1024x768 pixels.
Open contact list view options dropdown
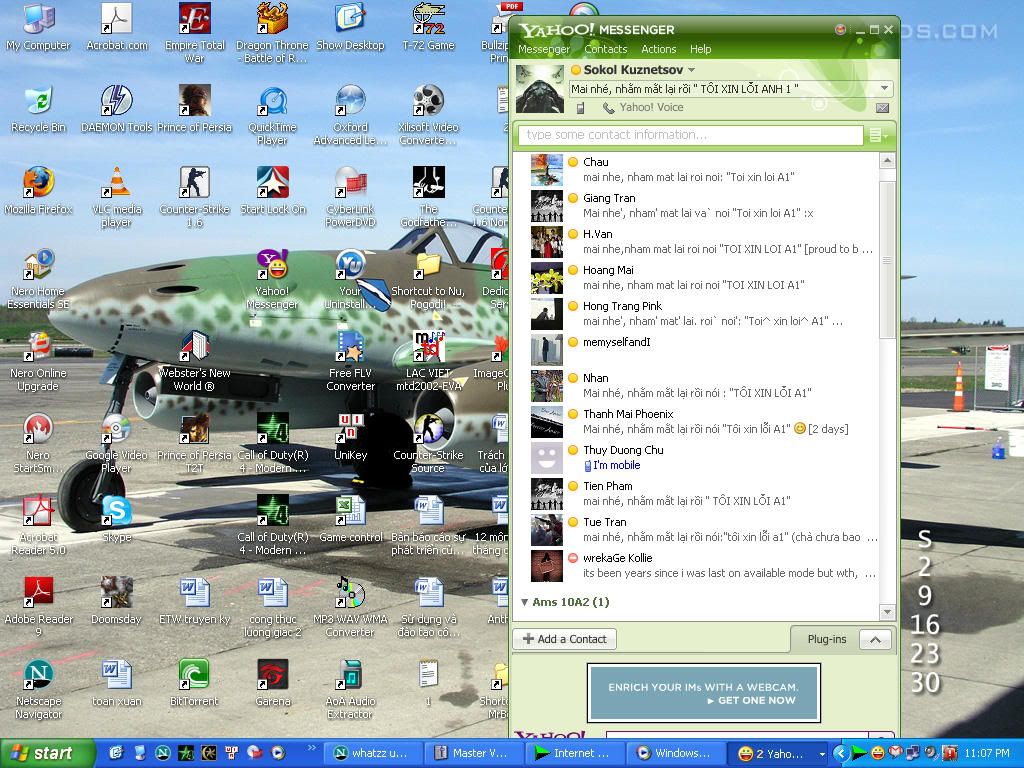coord(879,135)
